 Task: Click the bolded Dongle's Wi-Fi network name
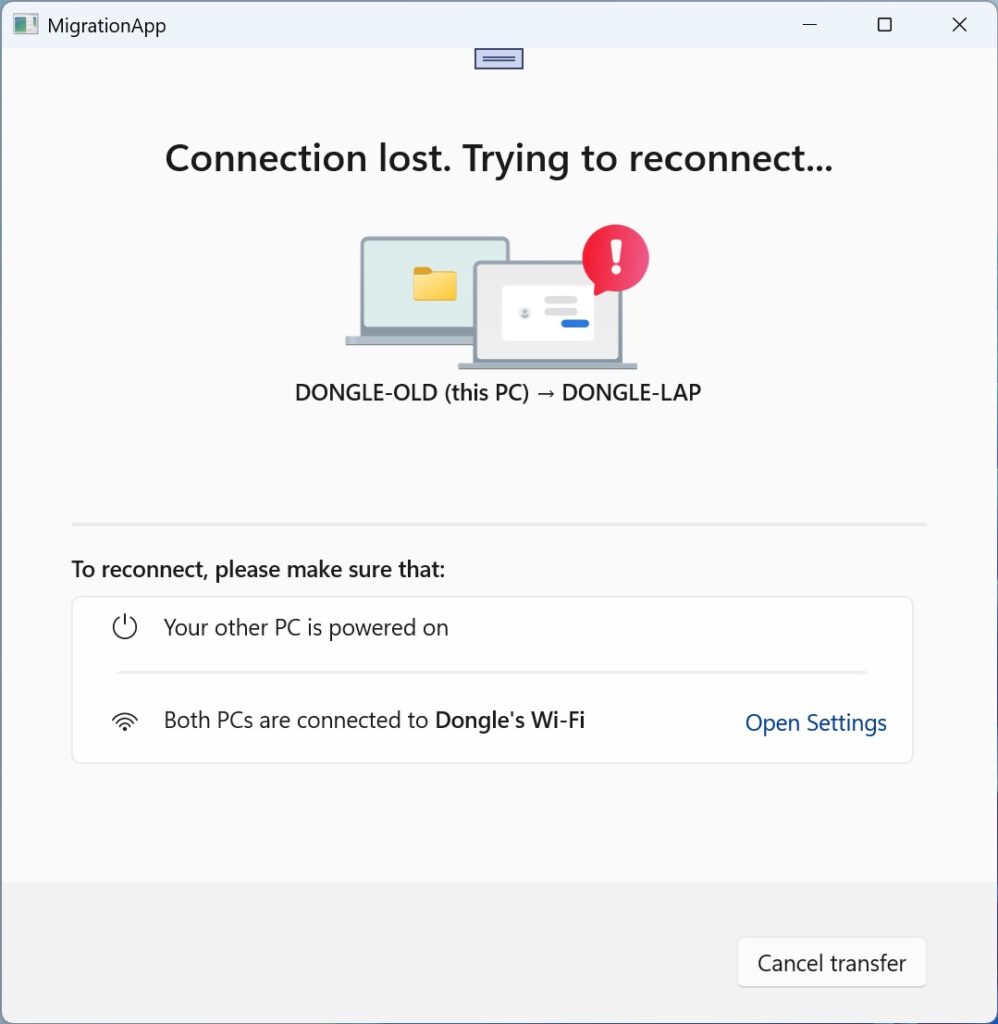(510, 720)
